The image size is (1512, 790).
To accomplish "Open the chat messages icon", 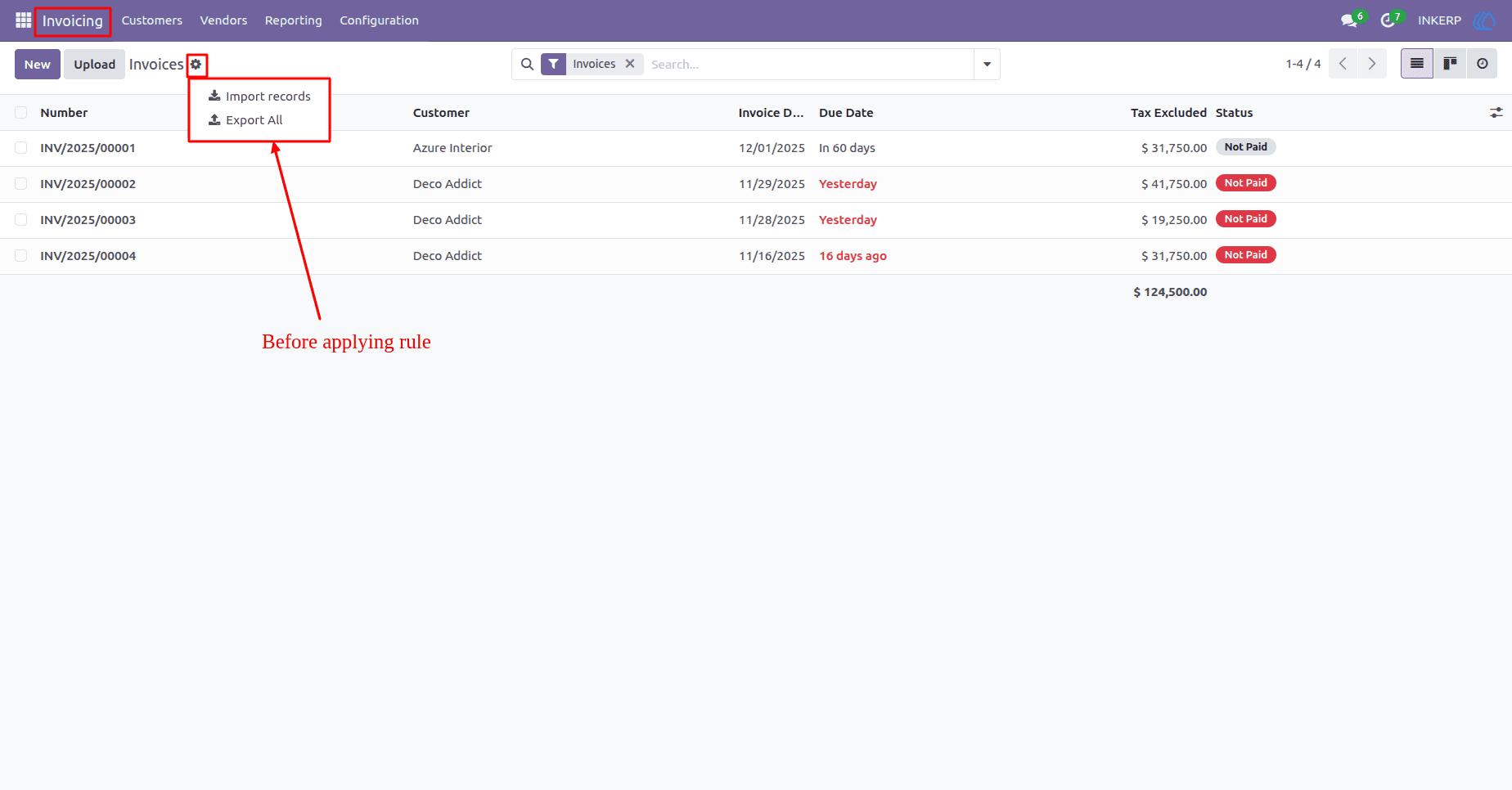I will click(1349, 20).
